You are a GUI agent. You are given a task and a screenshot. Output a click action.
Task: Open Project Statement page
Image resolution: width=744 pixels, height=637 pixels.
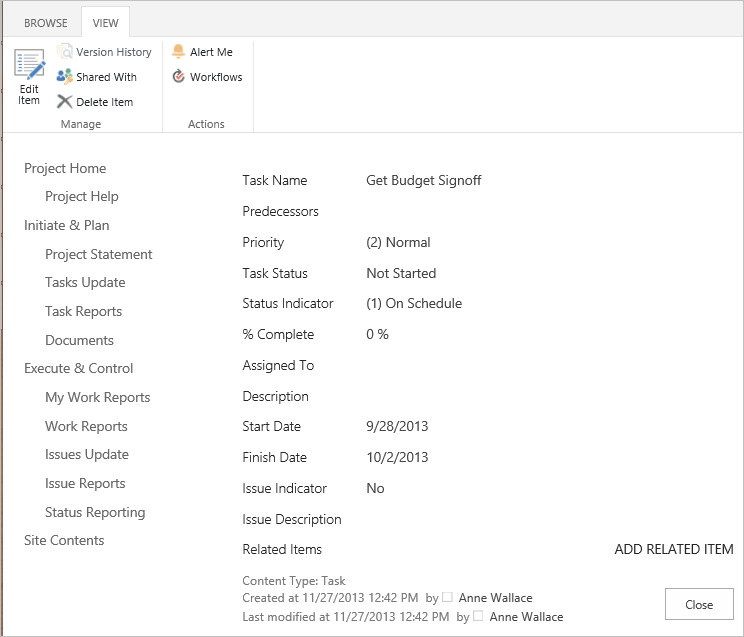[99, 255]
